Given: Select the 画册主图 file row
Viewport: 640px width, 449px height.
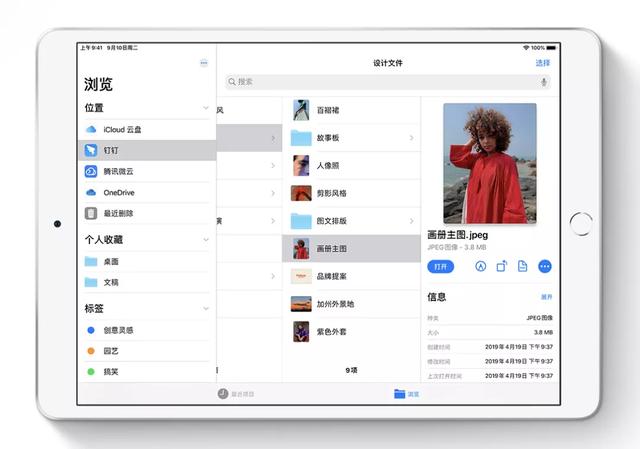Looking at the screenshot, I should (351, 249).
